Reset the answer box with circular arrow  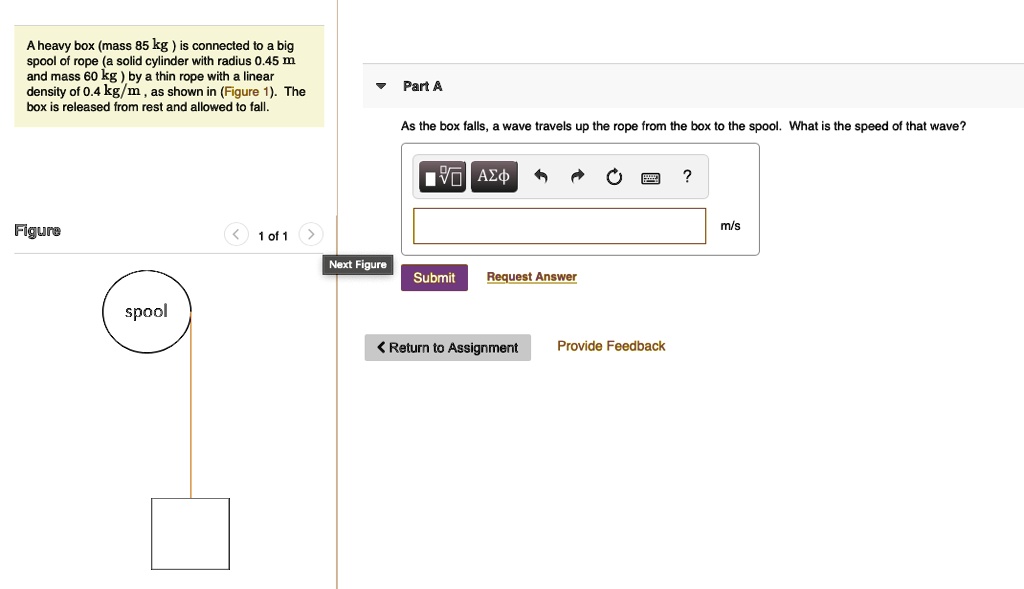tap(614, 178)
